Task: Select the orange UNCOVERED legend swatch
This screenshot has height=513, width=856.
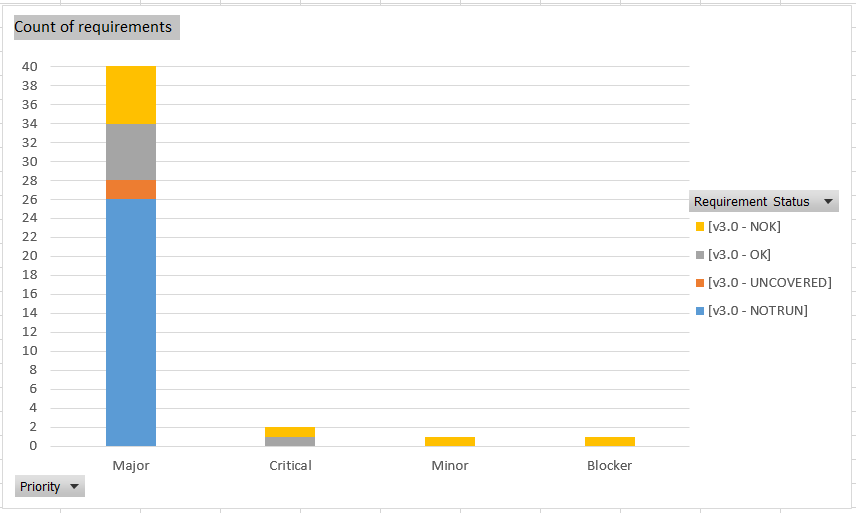Action: 700,283
